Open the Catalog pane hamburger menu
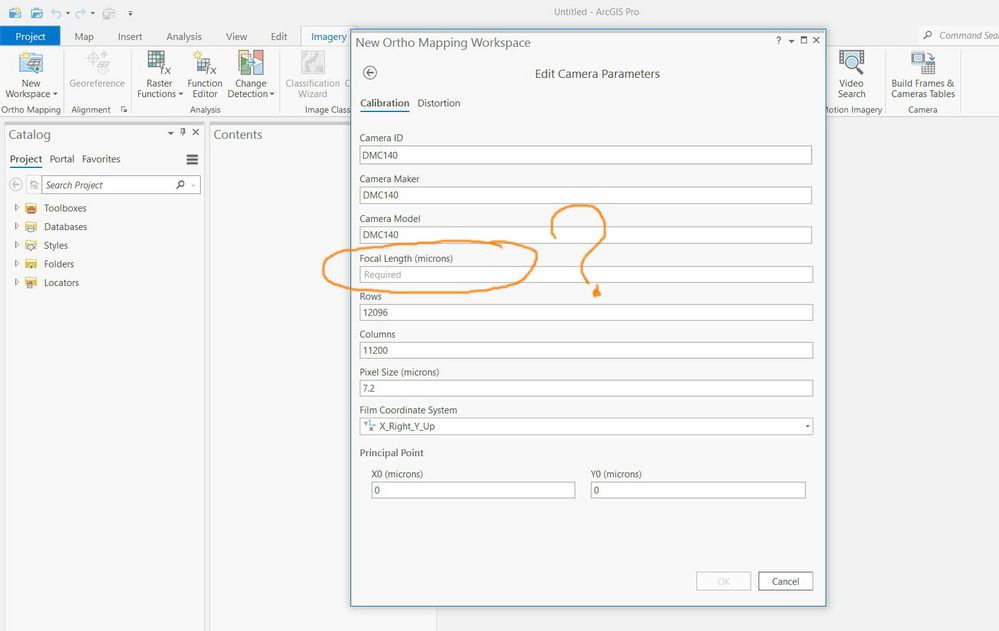Screen dimensions: 999x631 tap(192, 159)
